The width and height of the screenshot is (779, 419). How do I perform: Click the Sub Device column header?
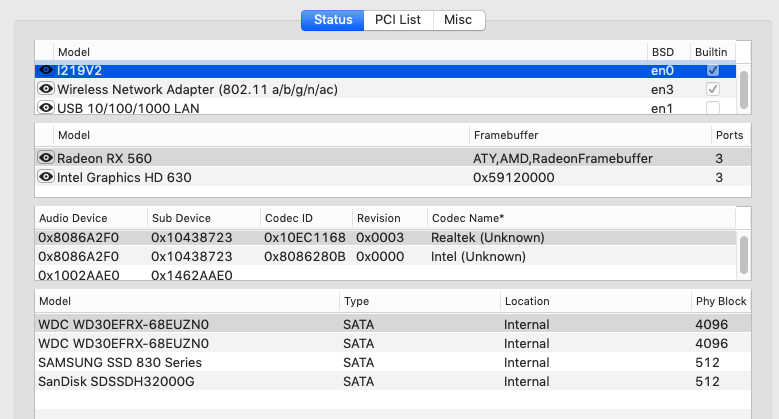tap(204, 218)
